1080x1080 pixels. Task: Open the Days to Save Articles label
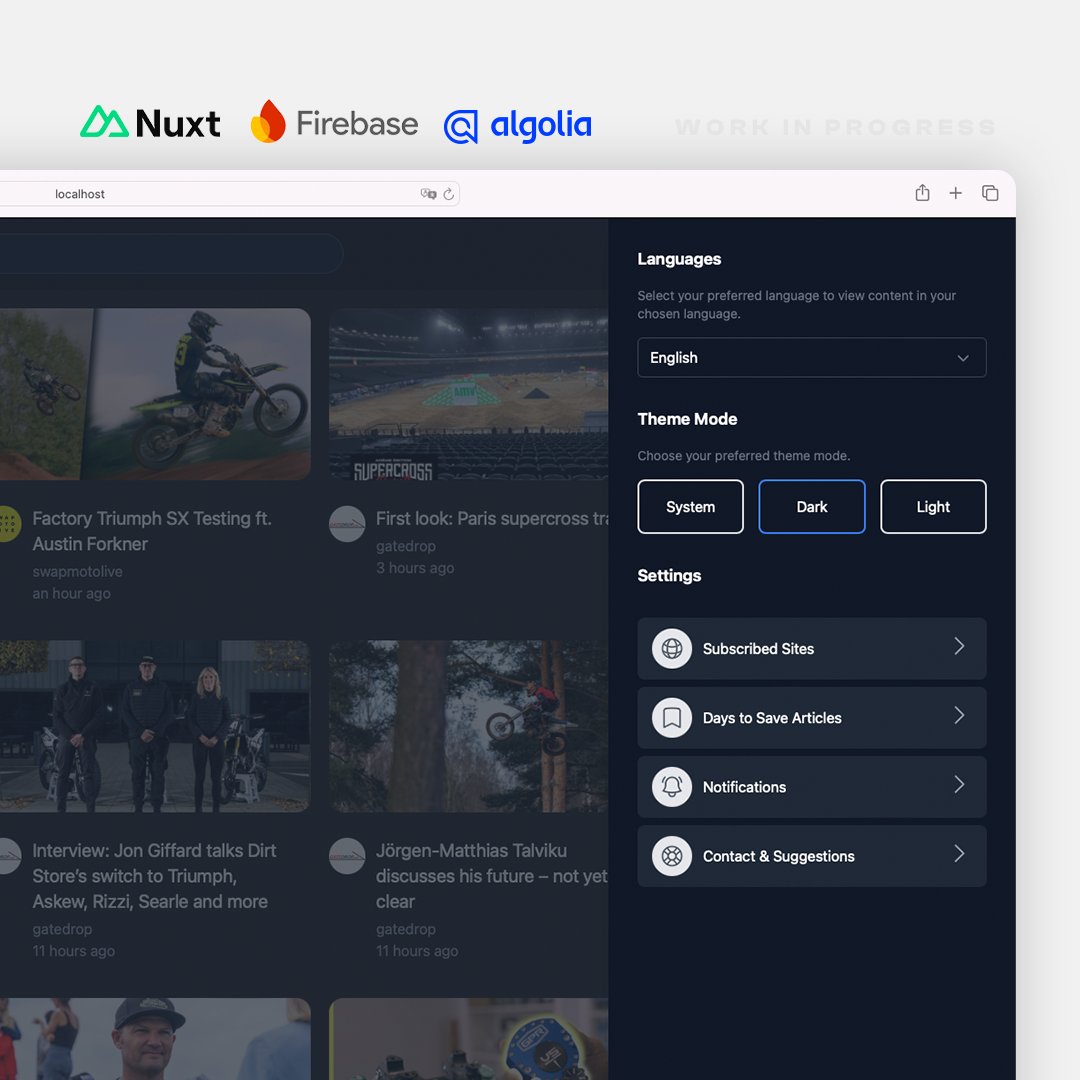click(x=772, y=718)
